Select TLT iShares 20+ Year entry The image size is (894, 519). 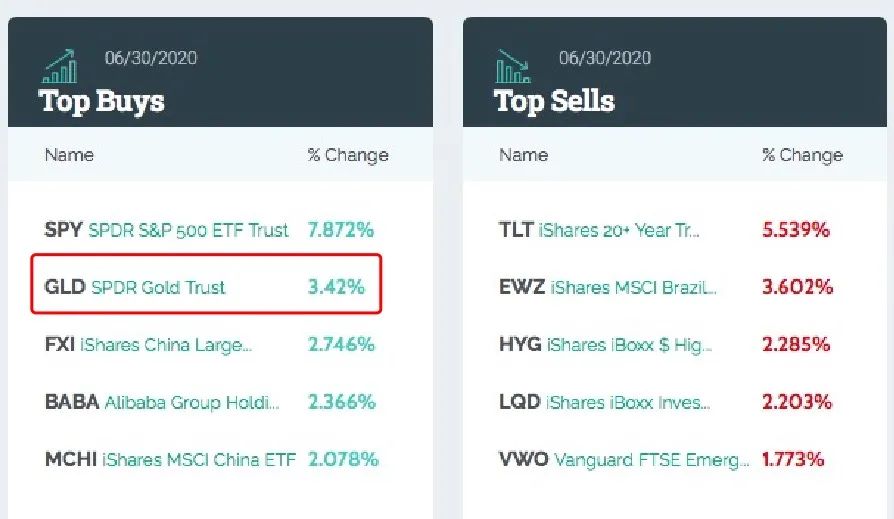(599, 230)
